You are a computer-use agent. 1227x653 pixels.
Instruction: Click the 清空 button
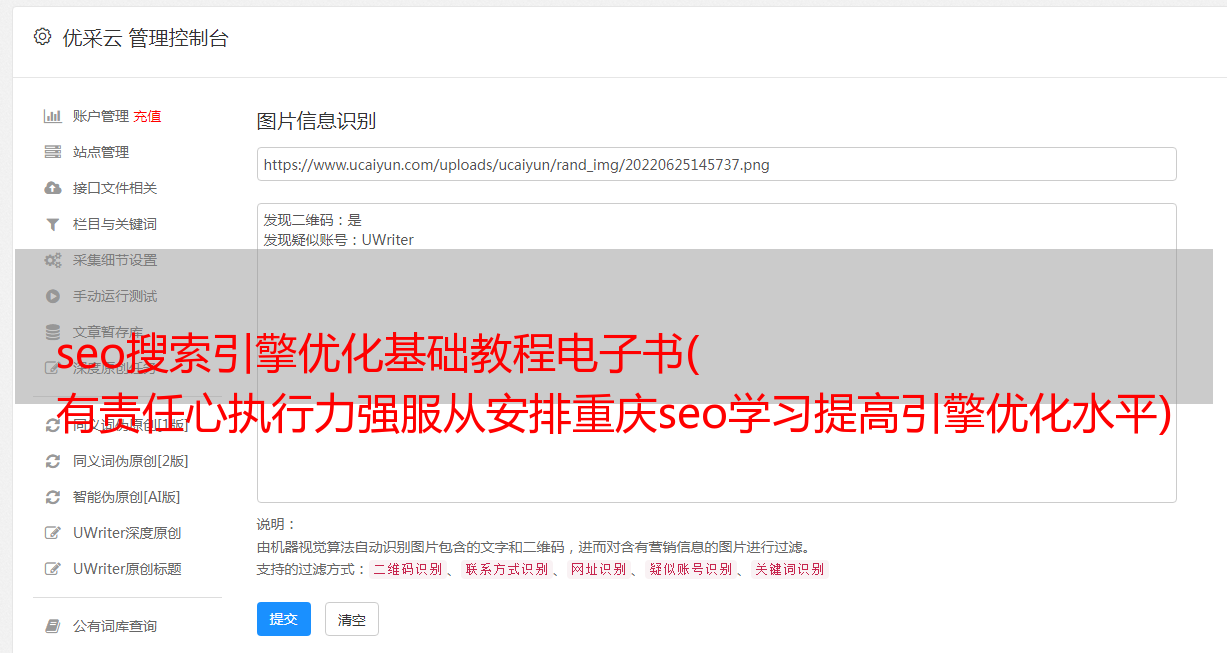[352, 619]
